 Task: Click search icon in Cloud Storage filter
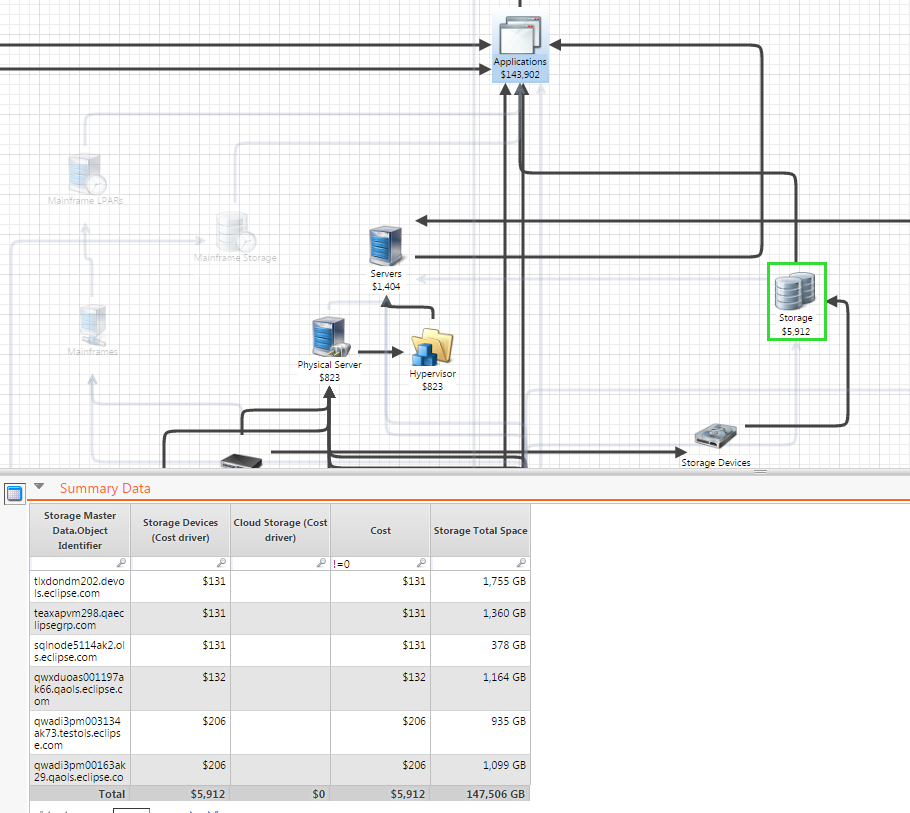point(321,563)
